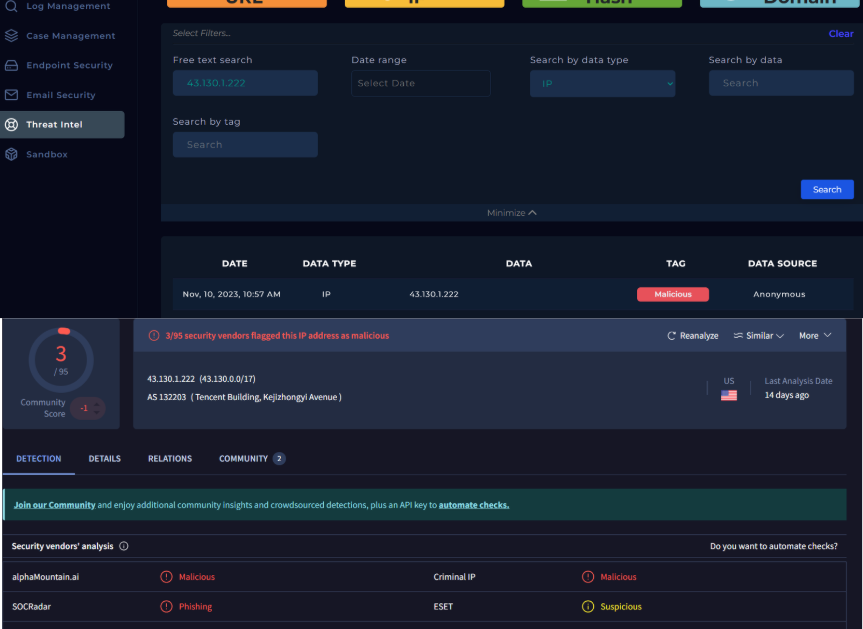Click the Suspicious verdict for ESET
The image size is (863, 629).
point(621,606)
